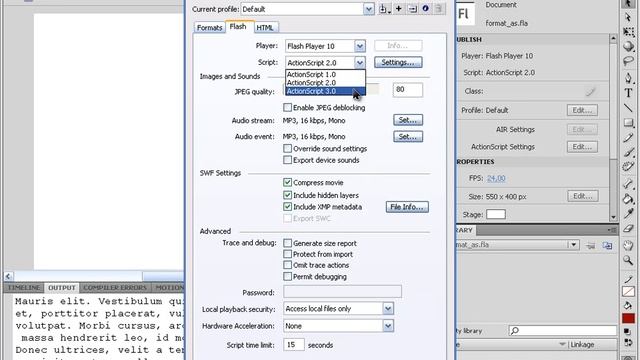Select the Zoom magnifier tool
The height and width of the screenshot is (360, 640).
[x=628, y=260]
